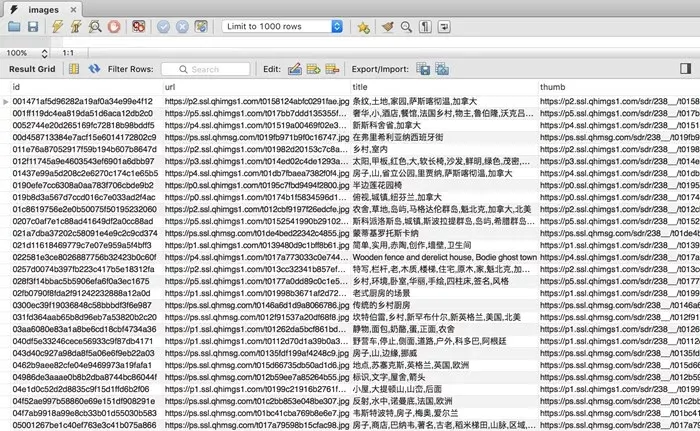The width and height of the screenshot is (700, 431).
Task: Select title cell '传统的乡村厨房'
Action: 445,305
